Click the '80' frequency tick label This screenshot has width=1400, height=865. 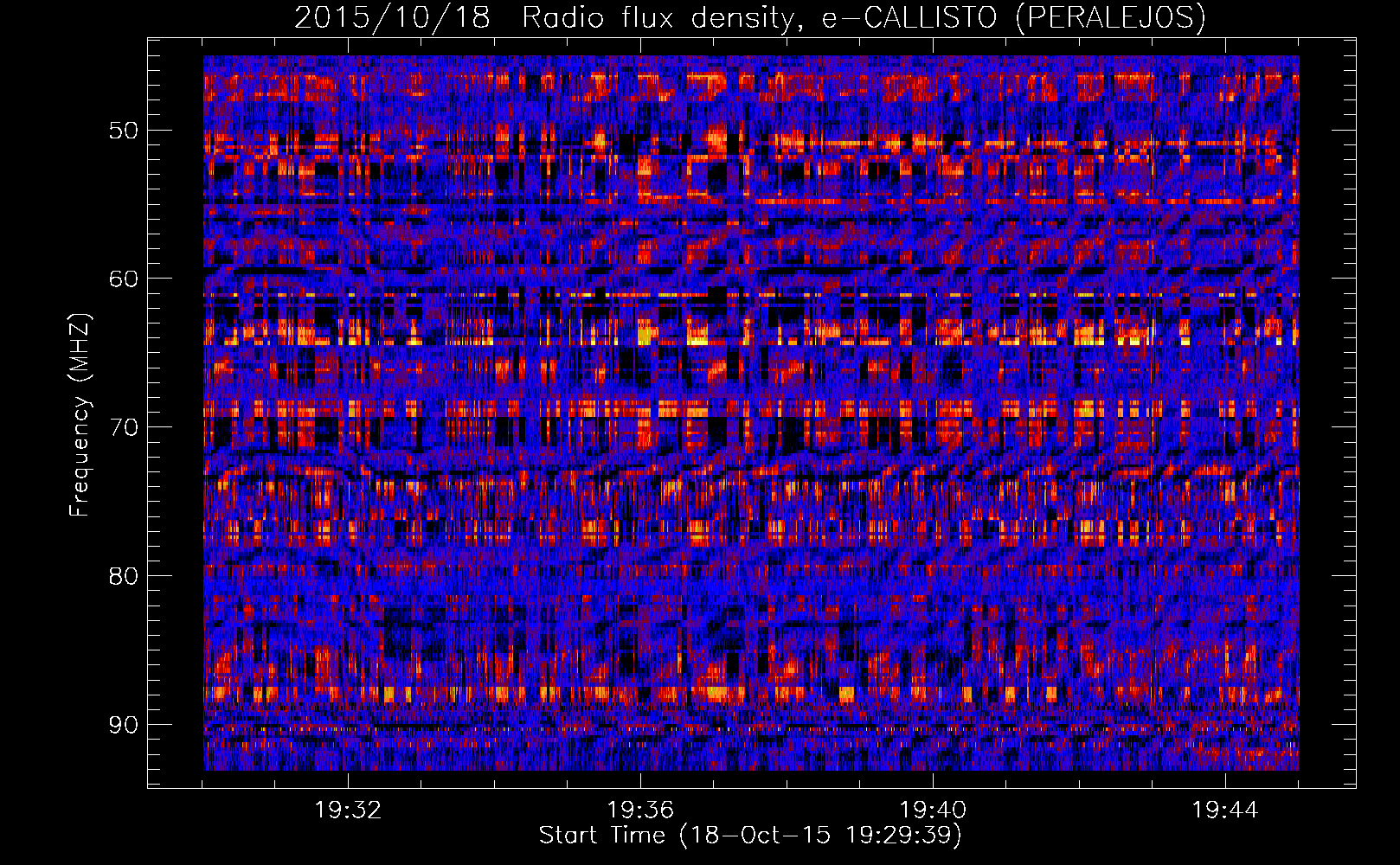tap(123, 576)
